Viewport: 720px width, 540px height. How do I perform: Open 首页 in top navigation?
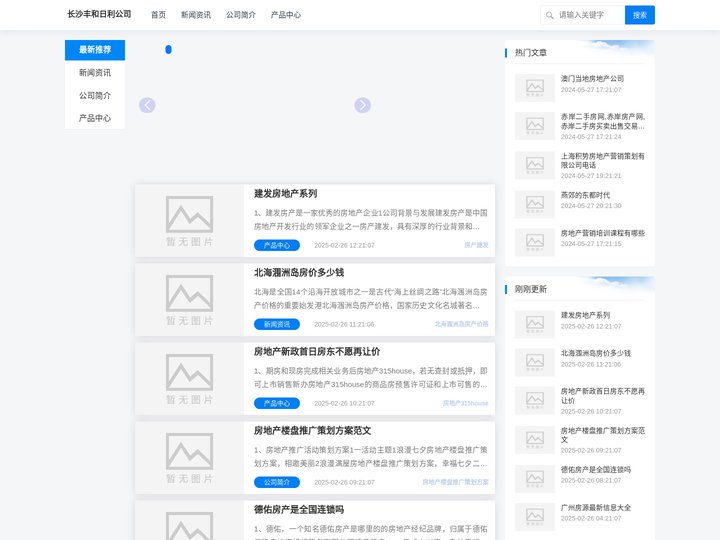(158, 15)
